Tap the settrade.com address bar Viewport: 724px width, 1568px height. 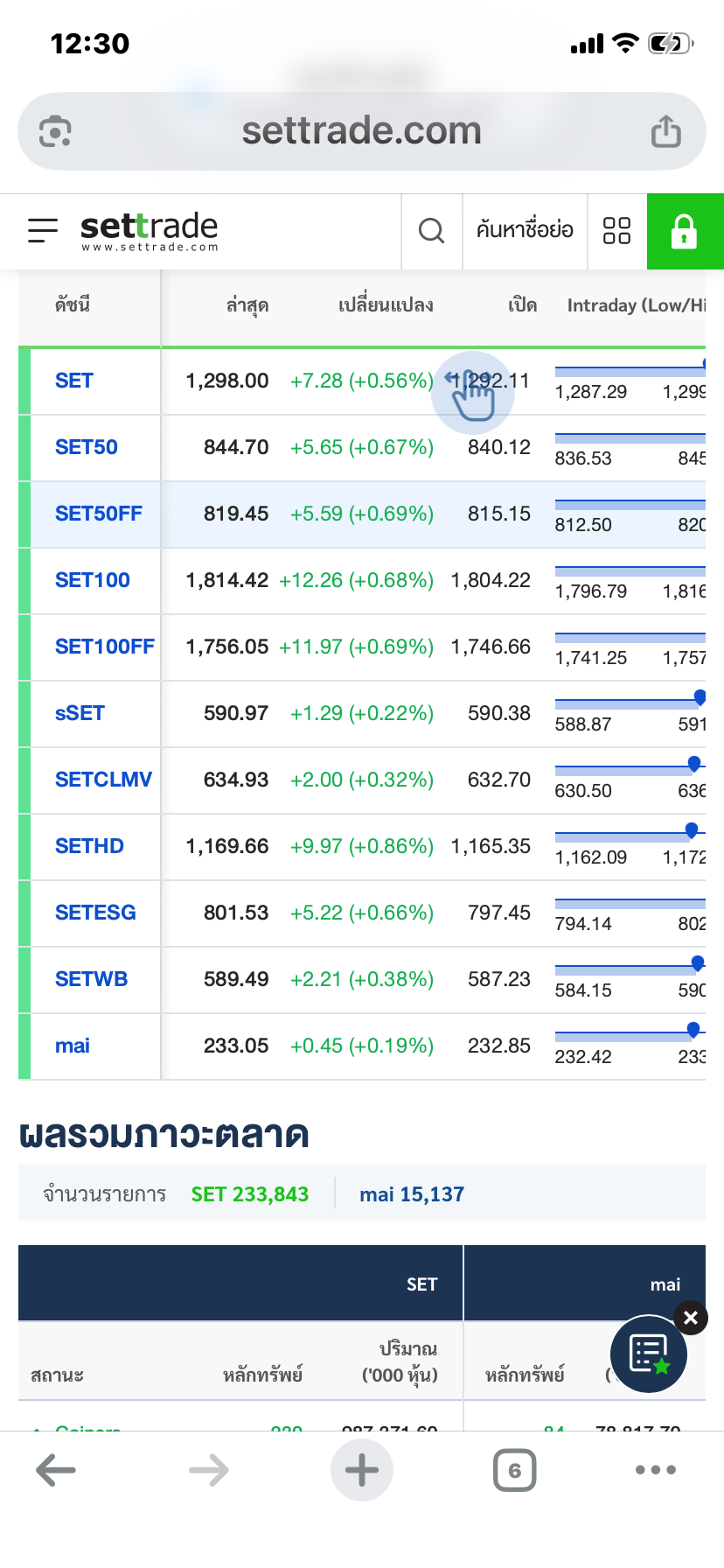[x=361, y=132]
